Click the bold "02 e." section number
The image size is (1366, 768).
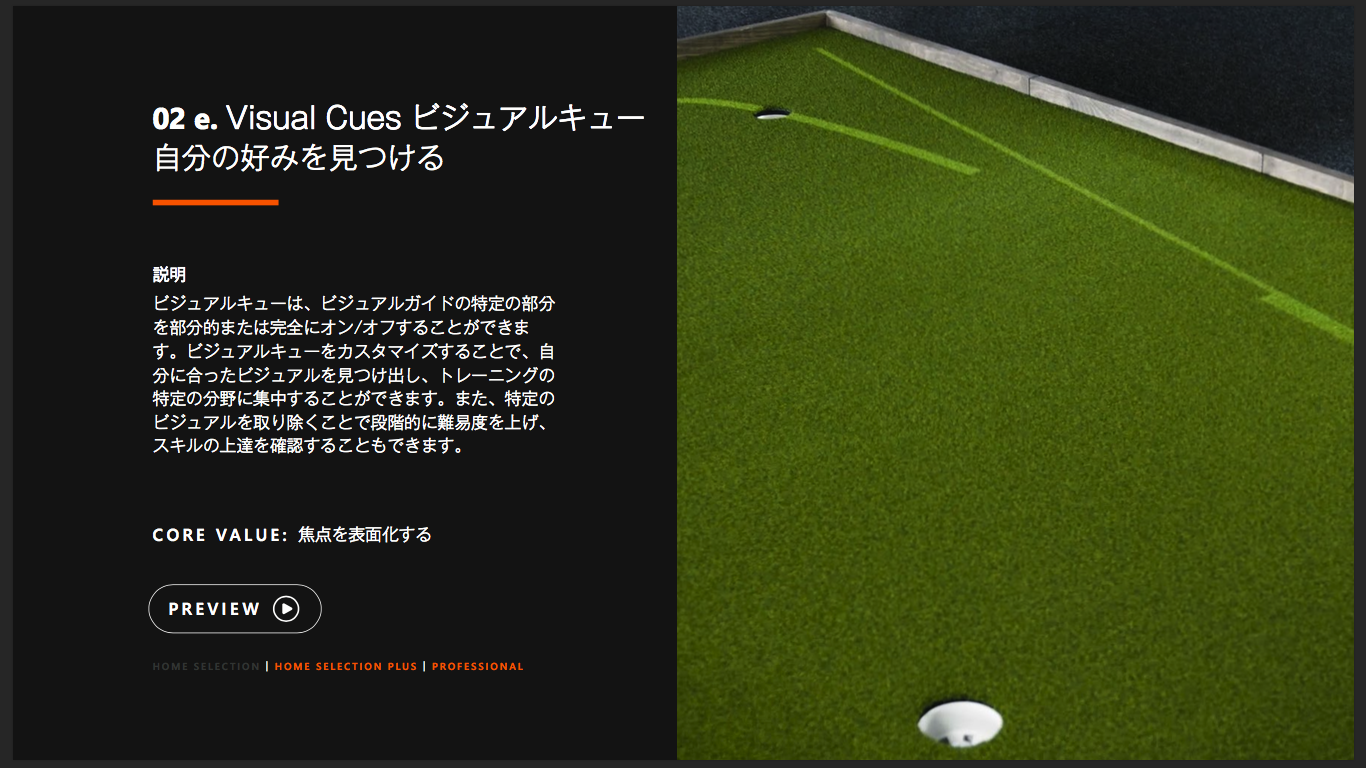[x=185, y=119]
